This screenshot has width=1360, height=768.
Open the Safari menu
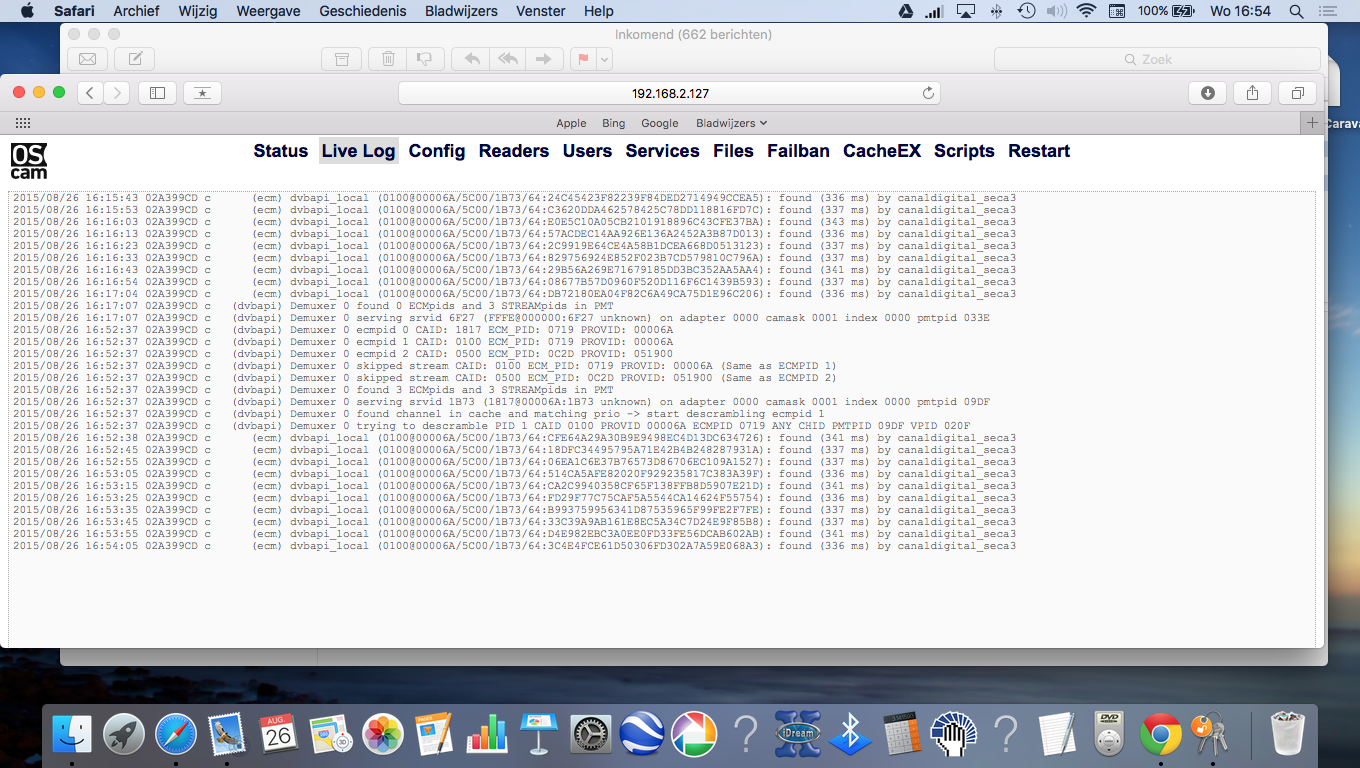click(x=75, y=11)
